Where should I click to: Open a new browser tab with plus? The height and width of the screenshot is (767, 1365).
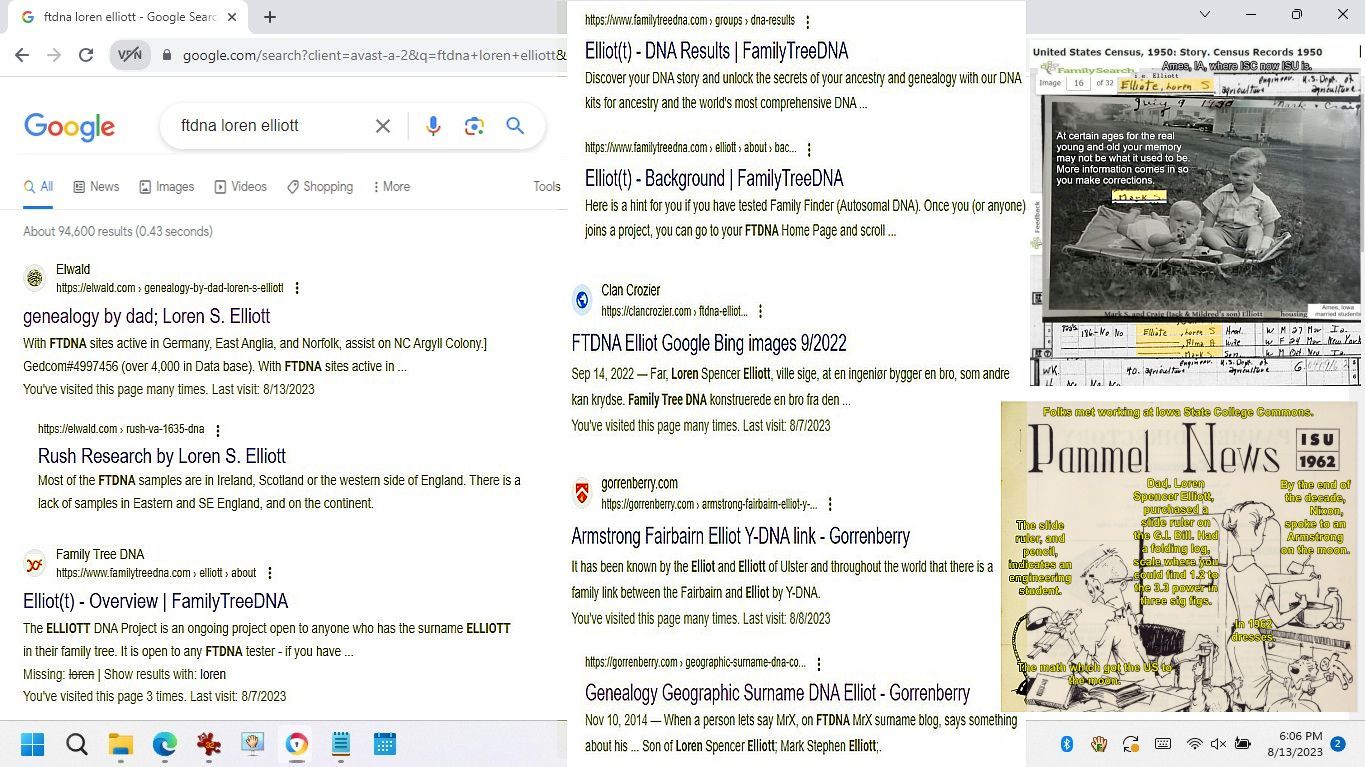point(270,17)
